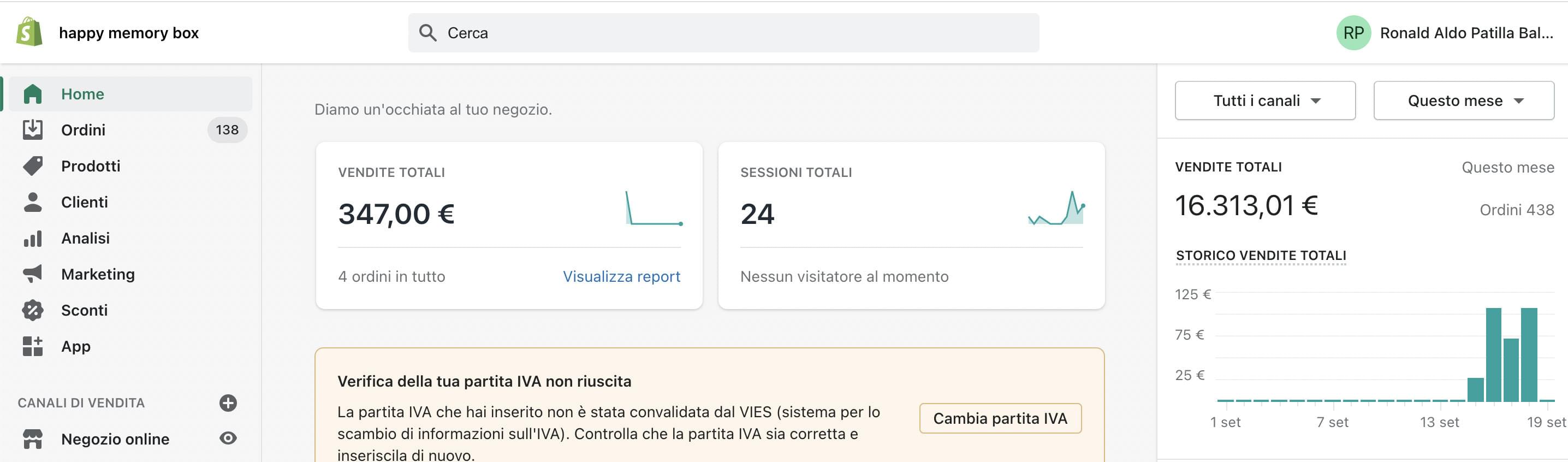Screen dimensions: 1568x462
Task: Click the Analisi bar chart icon
Action: point(32,238)
